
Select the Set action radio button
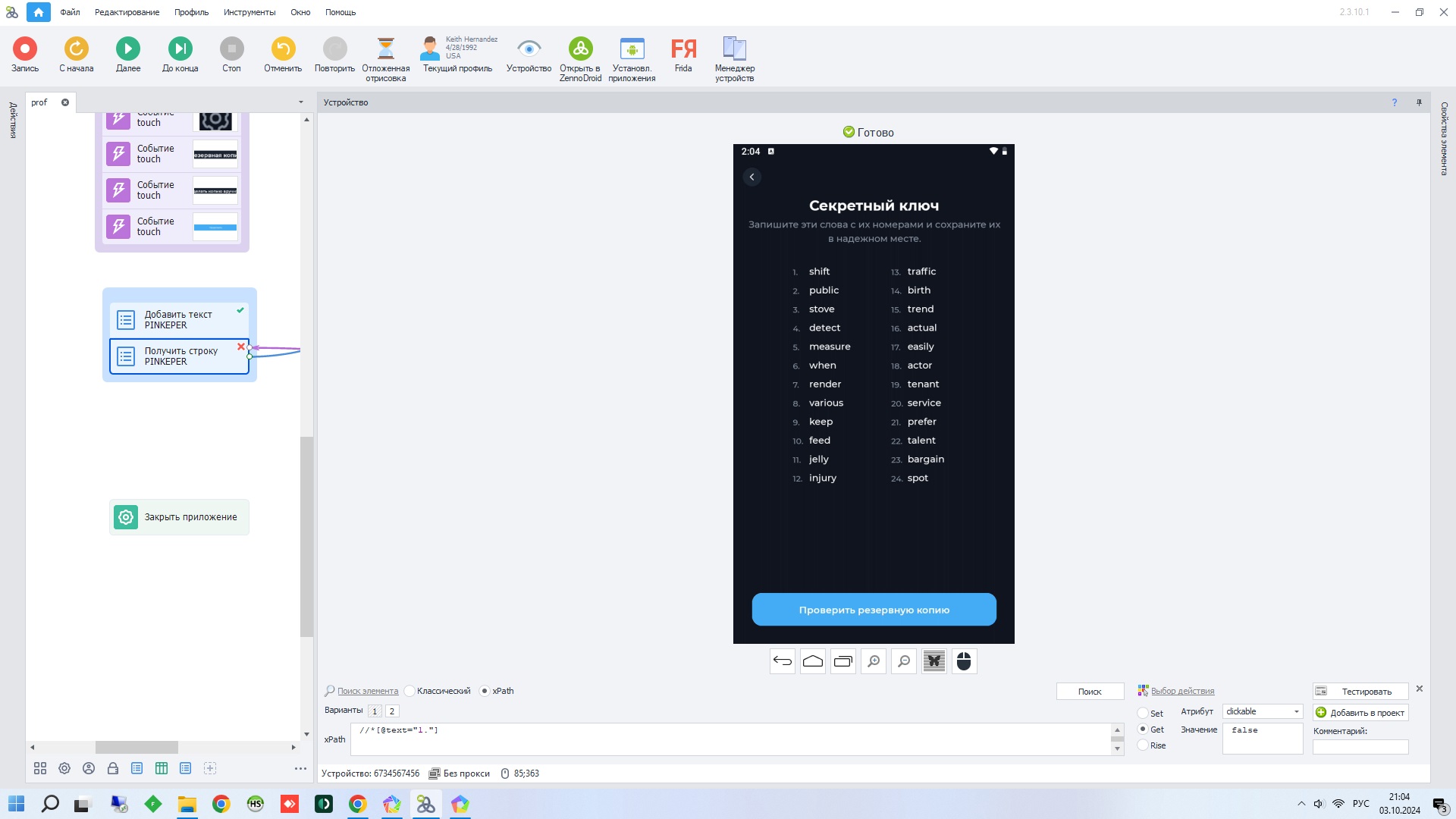pyautogui.click(x=1143, y=713)
